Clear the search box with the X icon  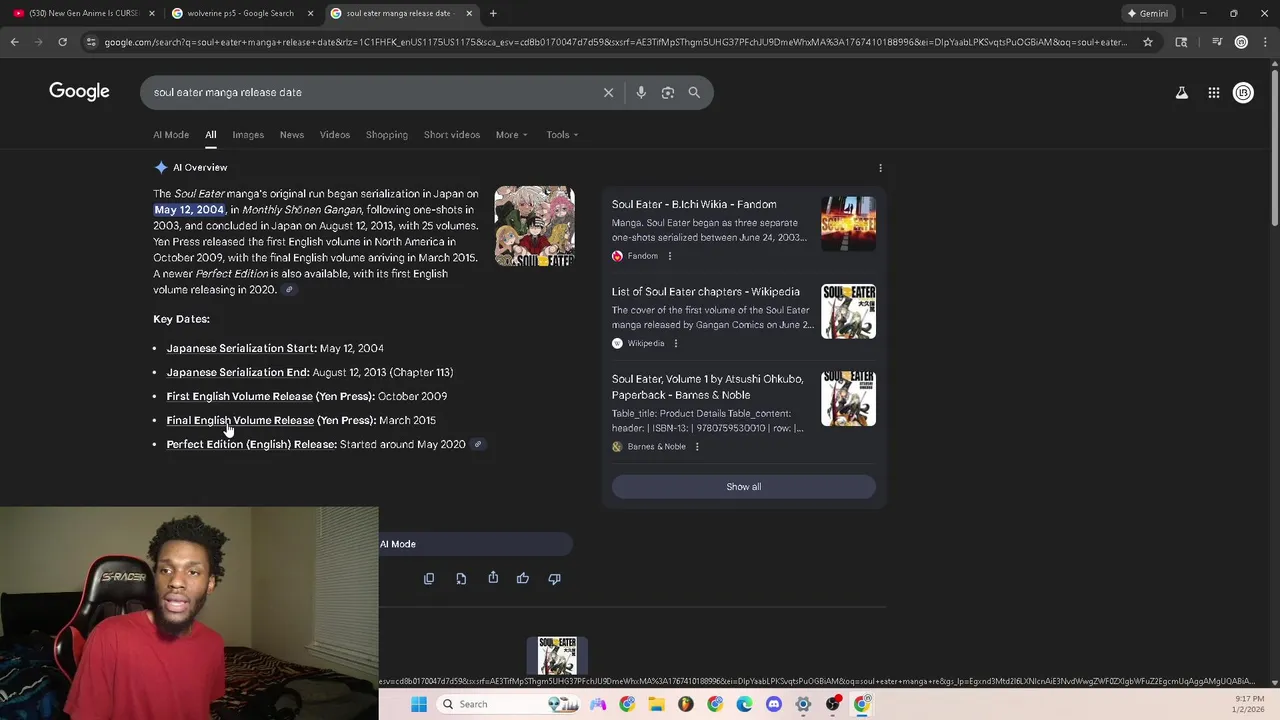(608, 92)
